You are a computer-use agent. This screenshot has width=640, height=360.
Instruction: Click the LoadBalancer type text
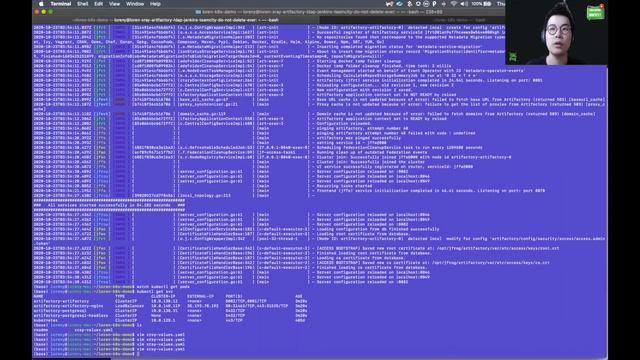coord(129,306)
